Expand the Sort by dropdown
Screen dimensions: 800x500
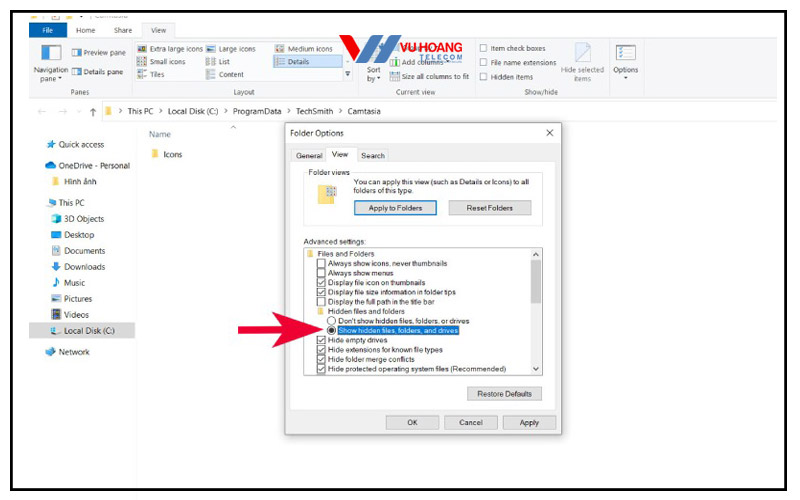pos(373,76)
